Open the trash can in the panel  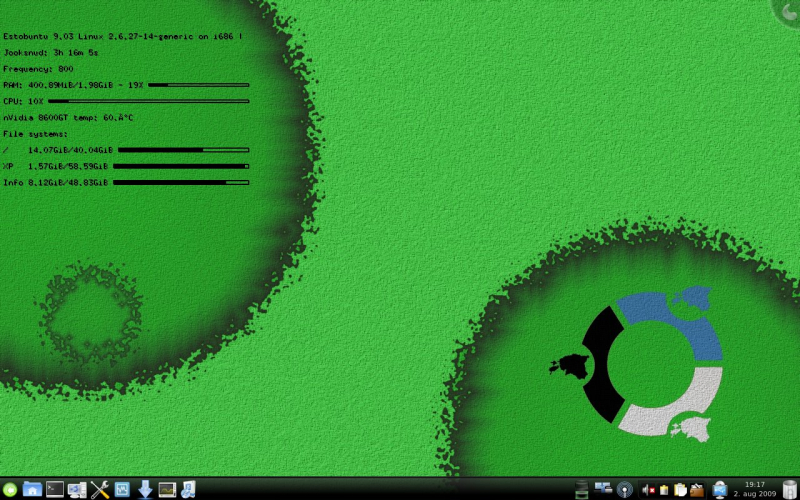tap(790, 490)
